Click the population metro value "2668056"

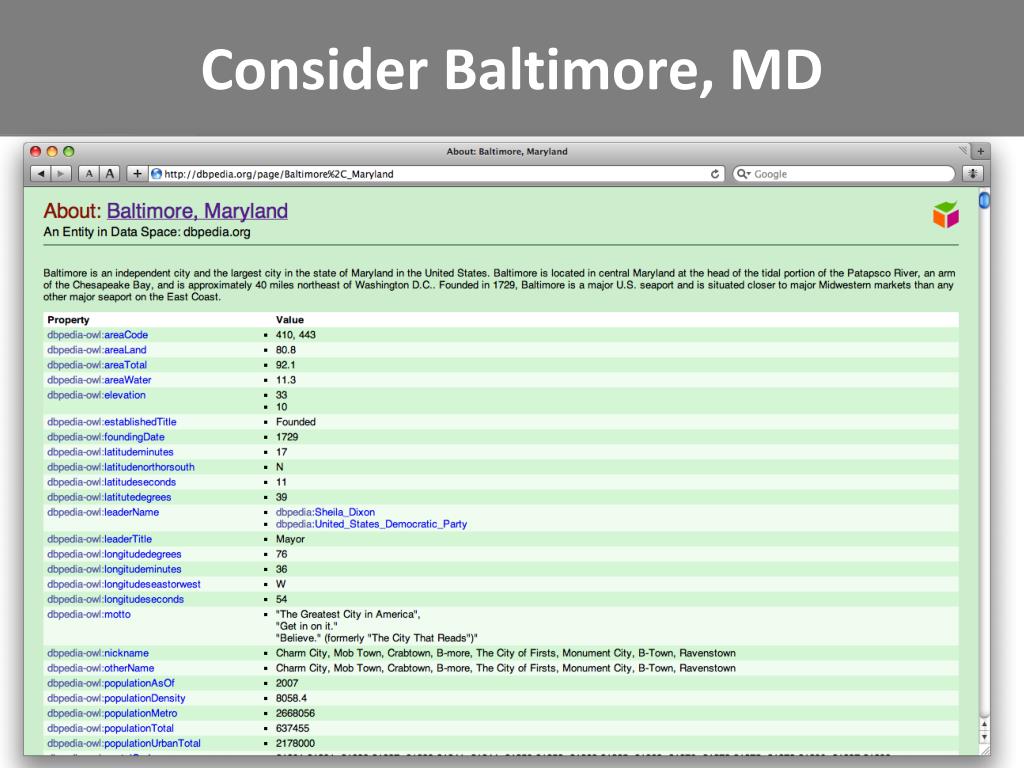coord(295,713)
